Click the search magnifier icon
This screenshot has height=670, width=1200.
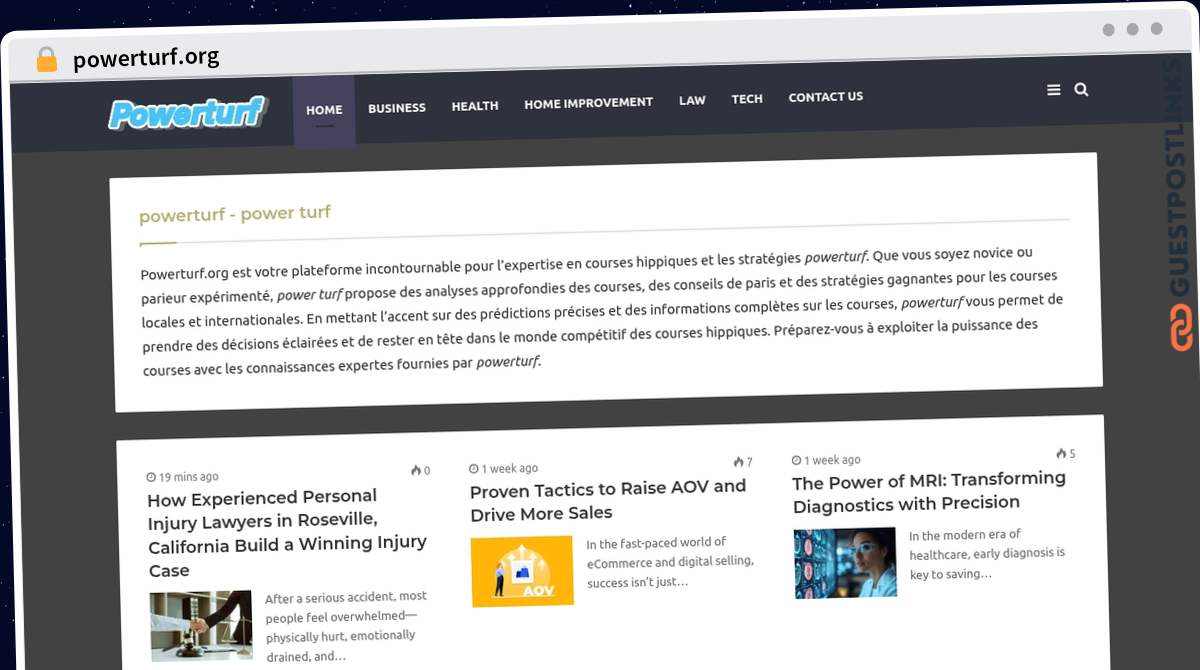(1081, 90)
